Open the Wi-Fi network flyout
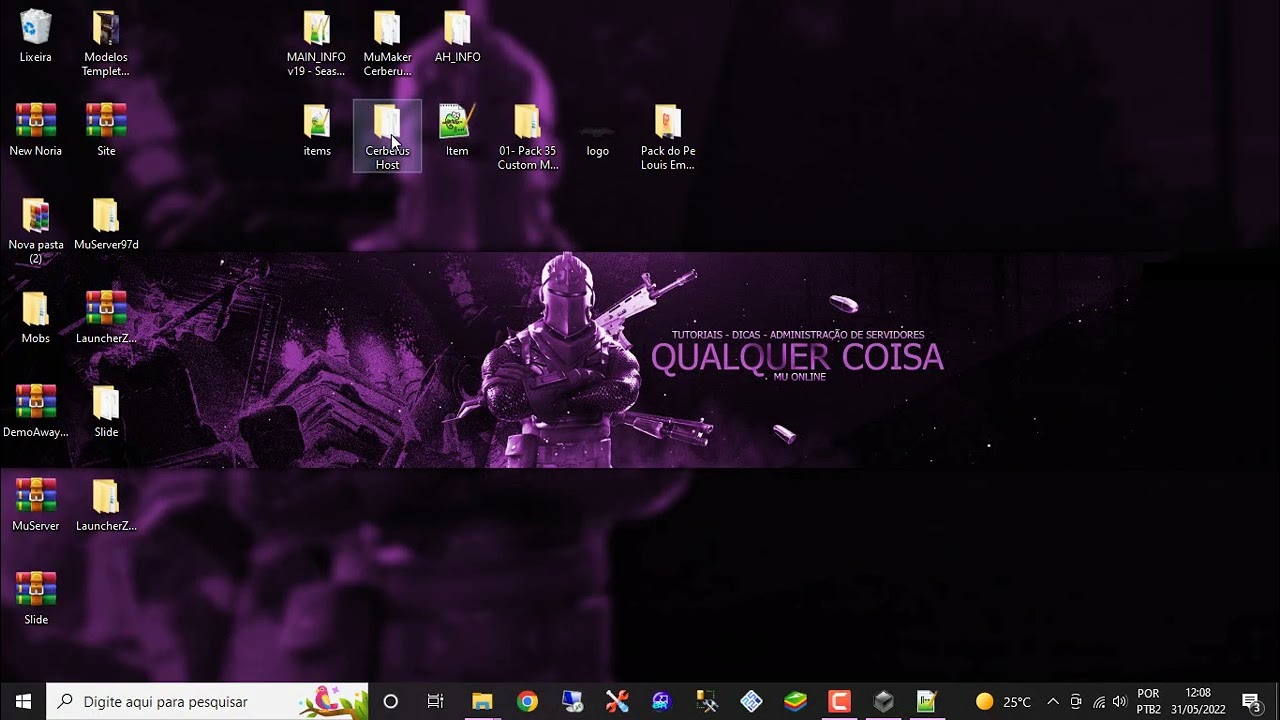This screenshot has width=1280, height=720. coord(1098,701)
